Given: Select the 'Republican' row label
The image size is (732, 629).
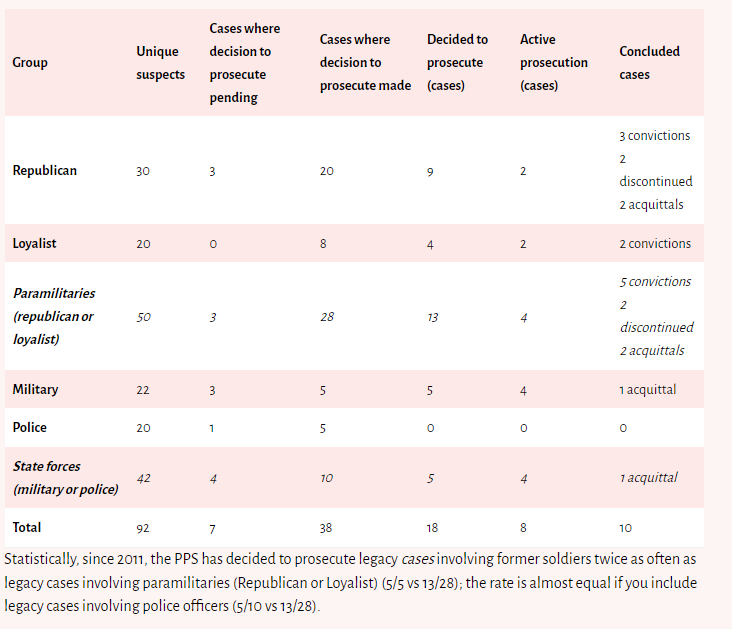Looking at the screenshot, I should (x=45, y=171).
